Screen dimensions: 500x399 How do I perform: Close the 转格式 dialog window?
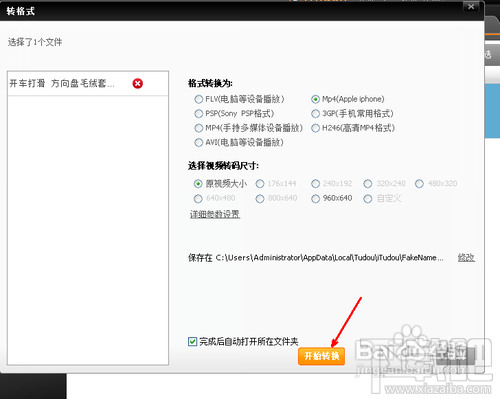coord(471,7)
